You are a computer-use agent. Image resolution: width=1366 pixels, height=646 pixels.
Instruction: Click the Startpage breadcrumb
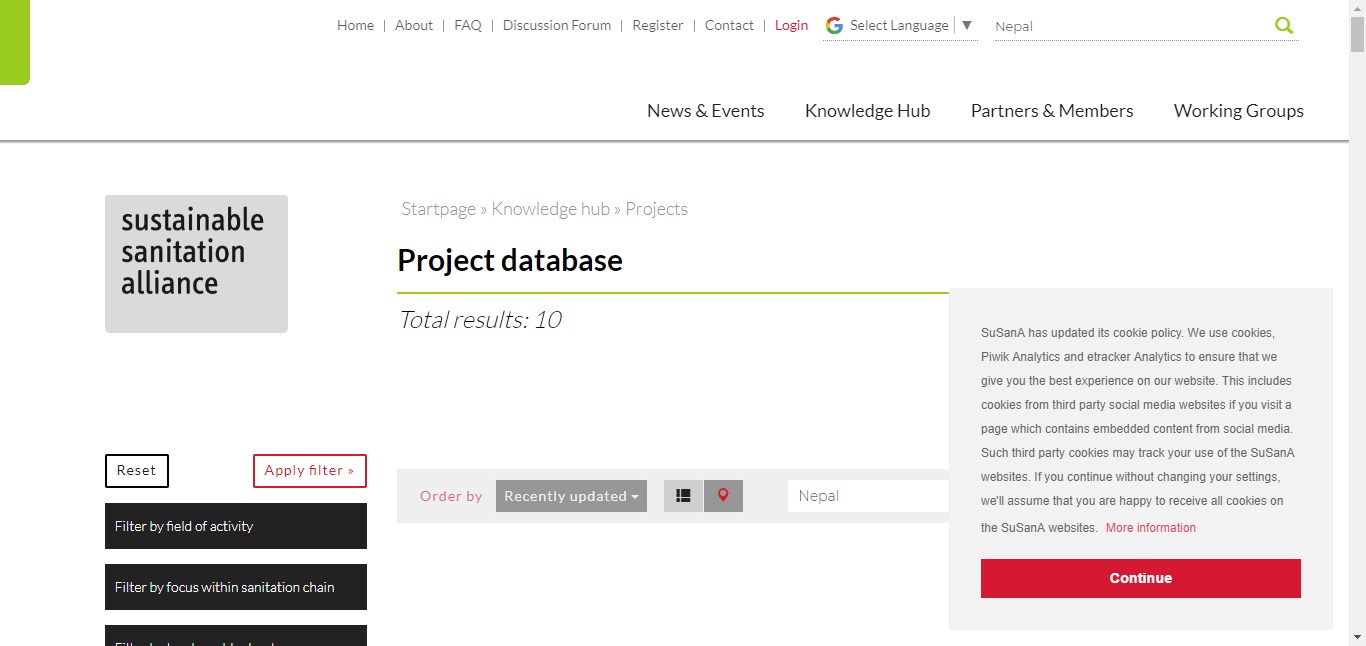point(438,209)
